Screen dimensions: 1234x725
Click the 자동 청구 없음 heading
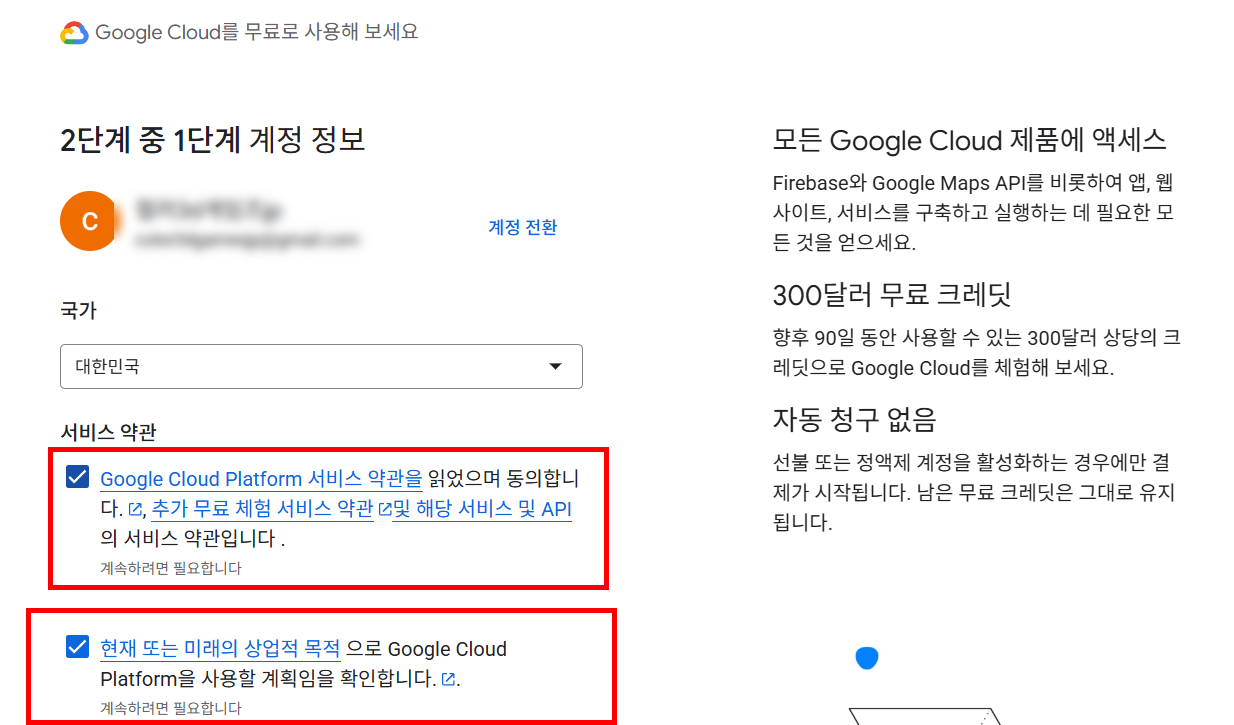(854, 418)
